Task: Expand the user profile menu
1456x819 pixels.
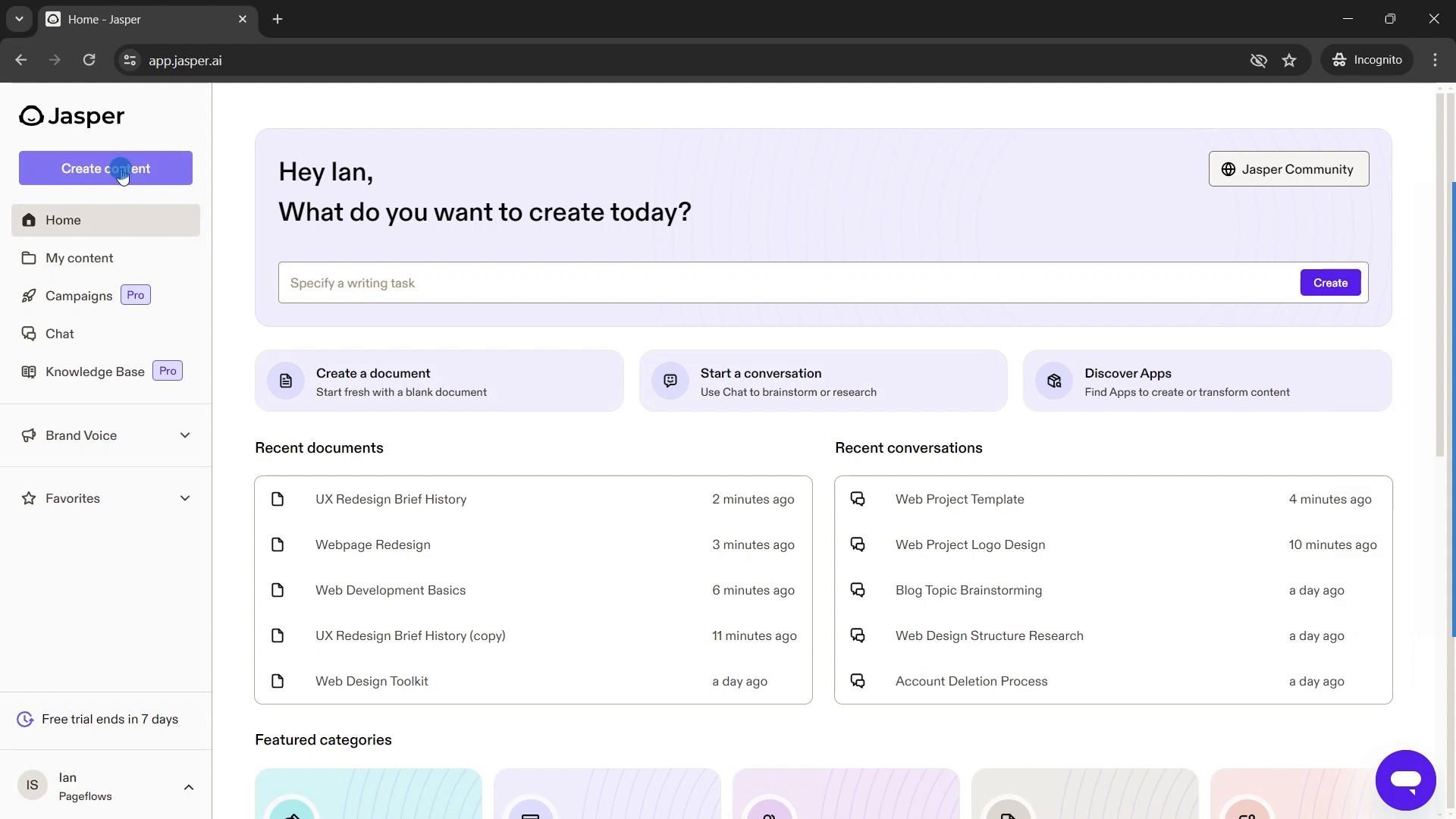Action: (188, 787)
